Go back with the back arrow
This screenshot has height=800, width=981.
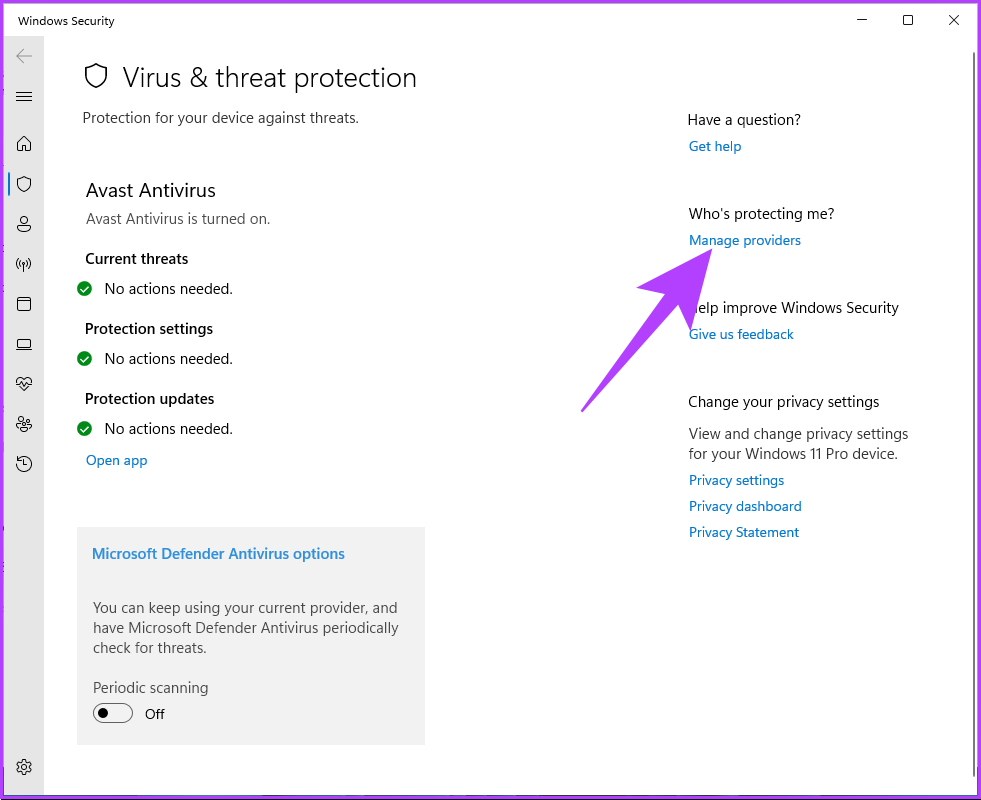pos(24,56)
